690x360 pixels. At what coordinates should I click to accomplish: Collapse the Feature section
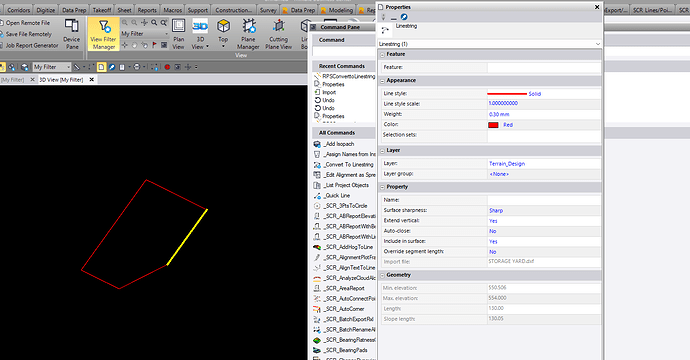click(x=382, y=55)
